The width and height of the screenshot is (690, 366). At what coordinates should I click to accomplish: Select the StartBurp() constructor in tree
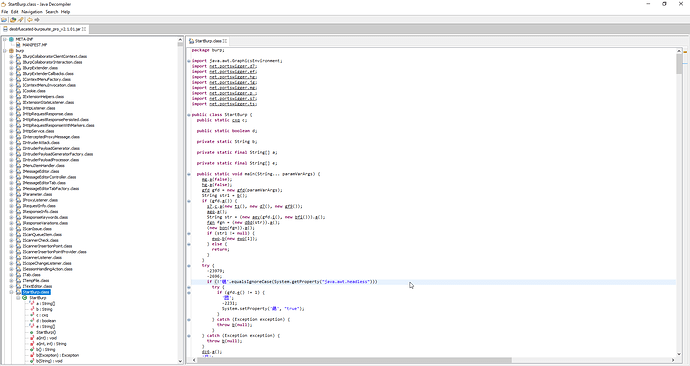46,333
